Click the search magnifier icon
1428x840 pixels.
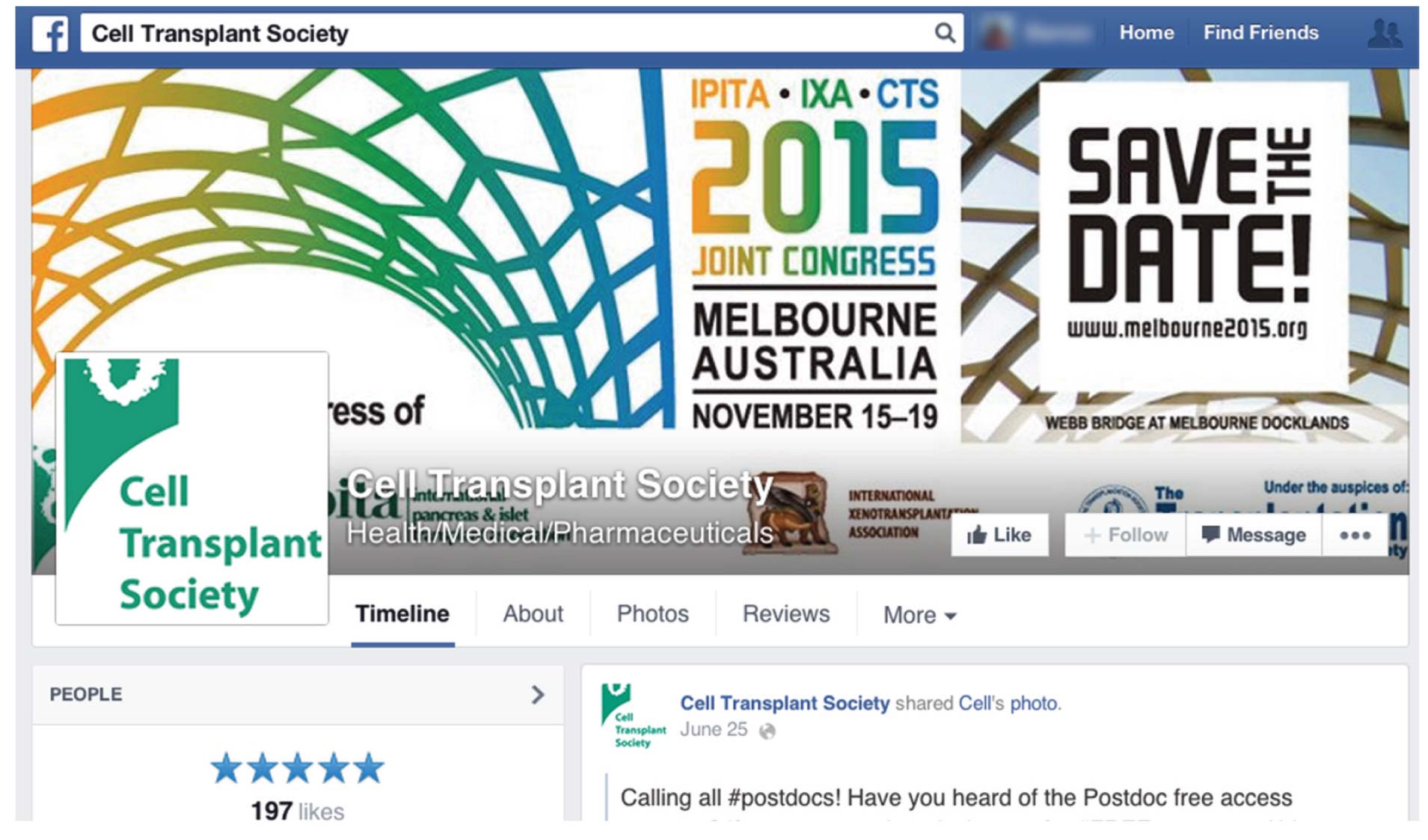pyautogui.click(x=945, y=33)
